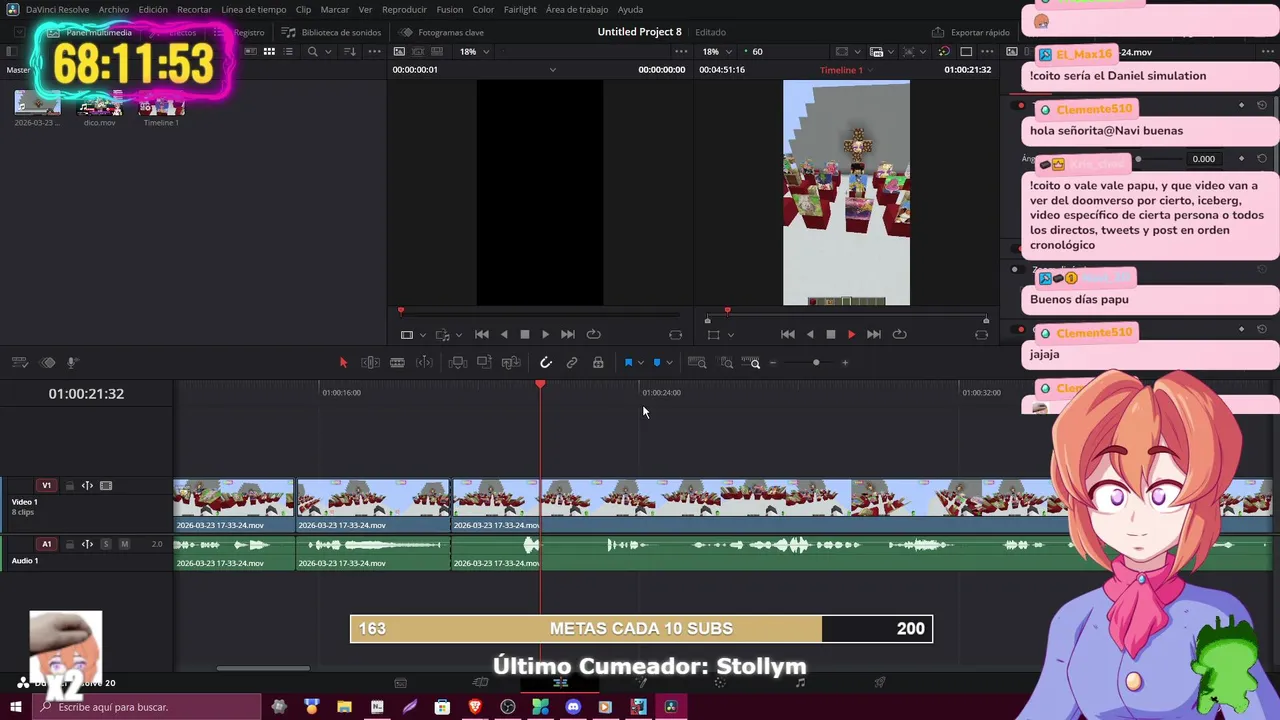Click minus icon of timeline zoom

(773, 363)
